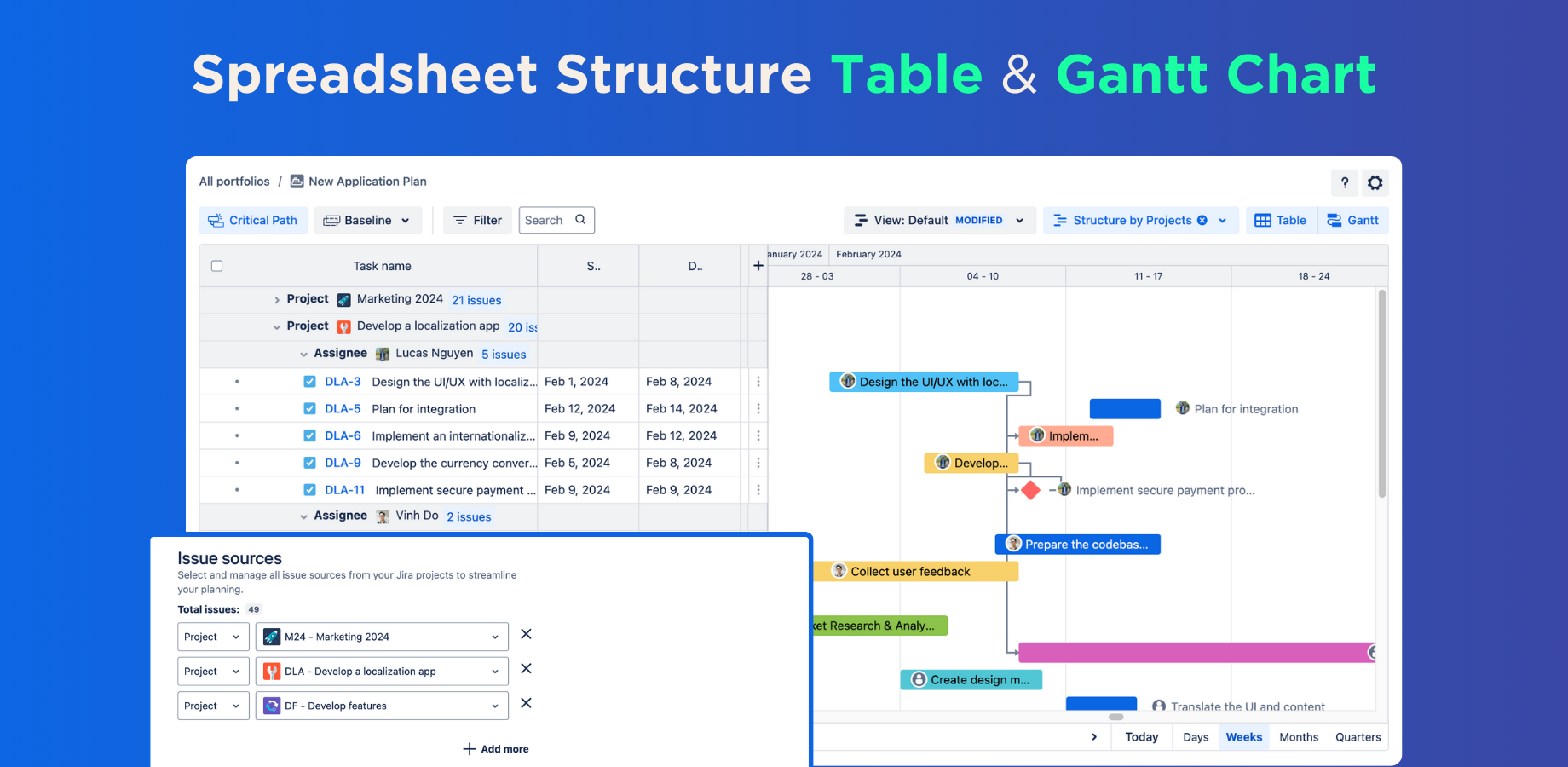
Task: Click Vinh Do avatar in assignee row
Action: pyautogui.click(x=383, y=516)
